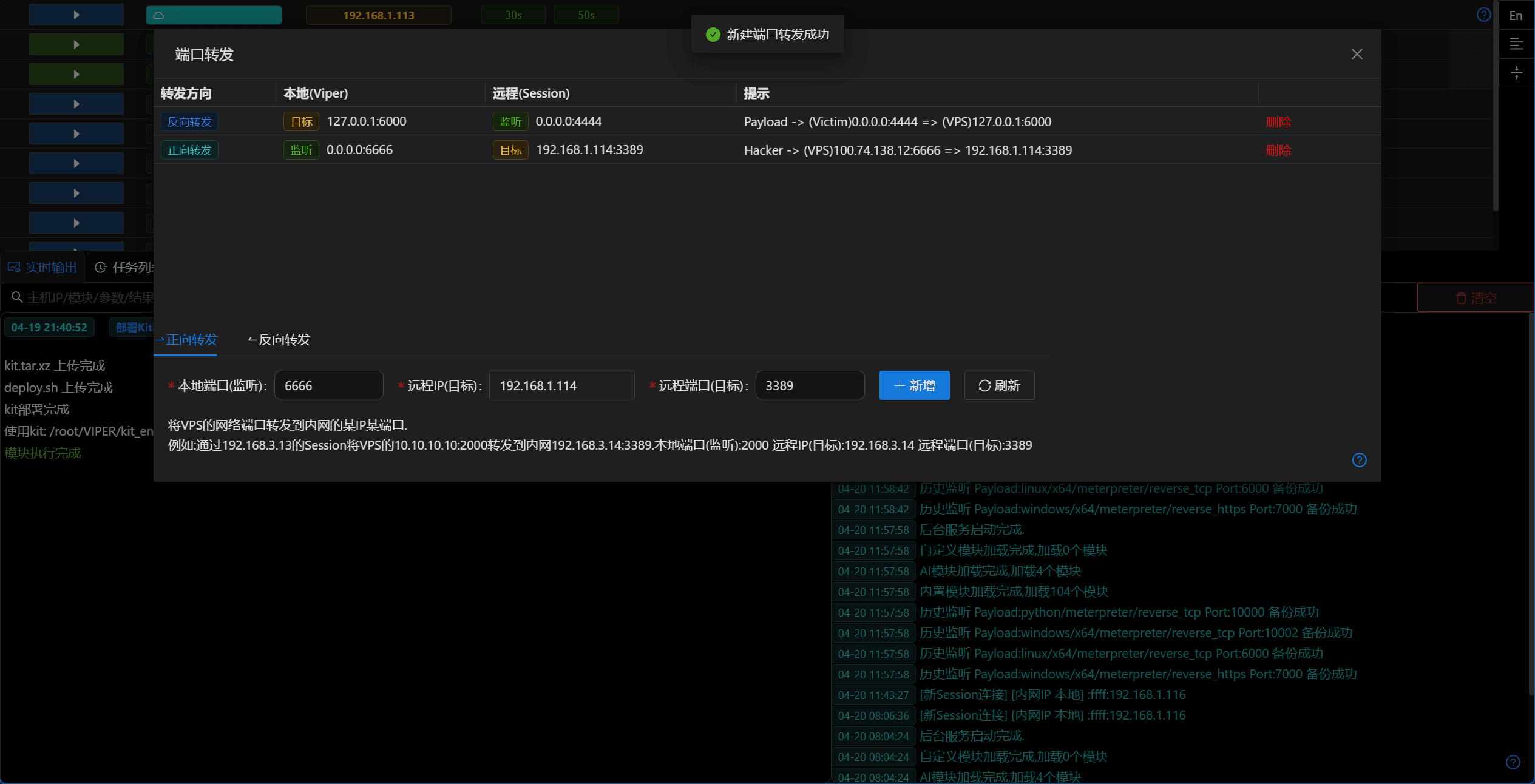The image size is (1535, 784).
Task: Expand the second green session row arrow
Action: pos(76,74)
